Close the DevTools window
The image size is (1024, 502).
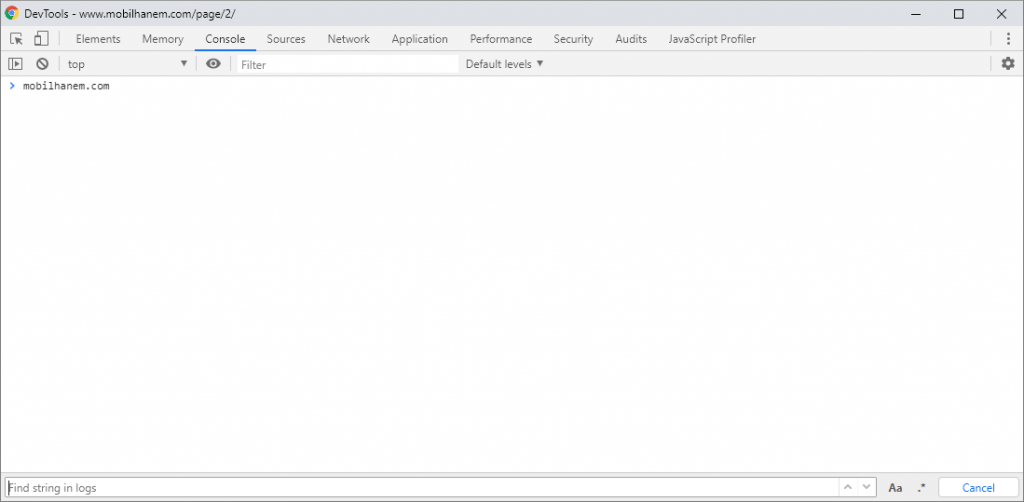point(1001,14)
